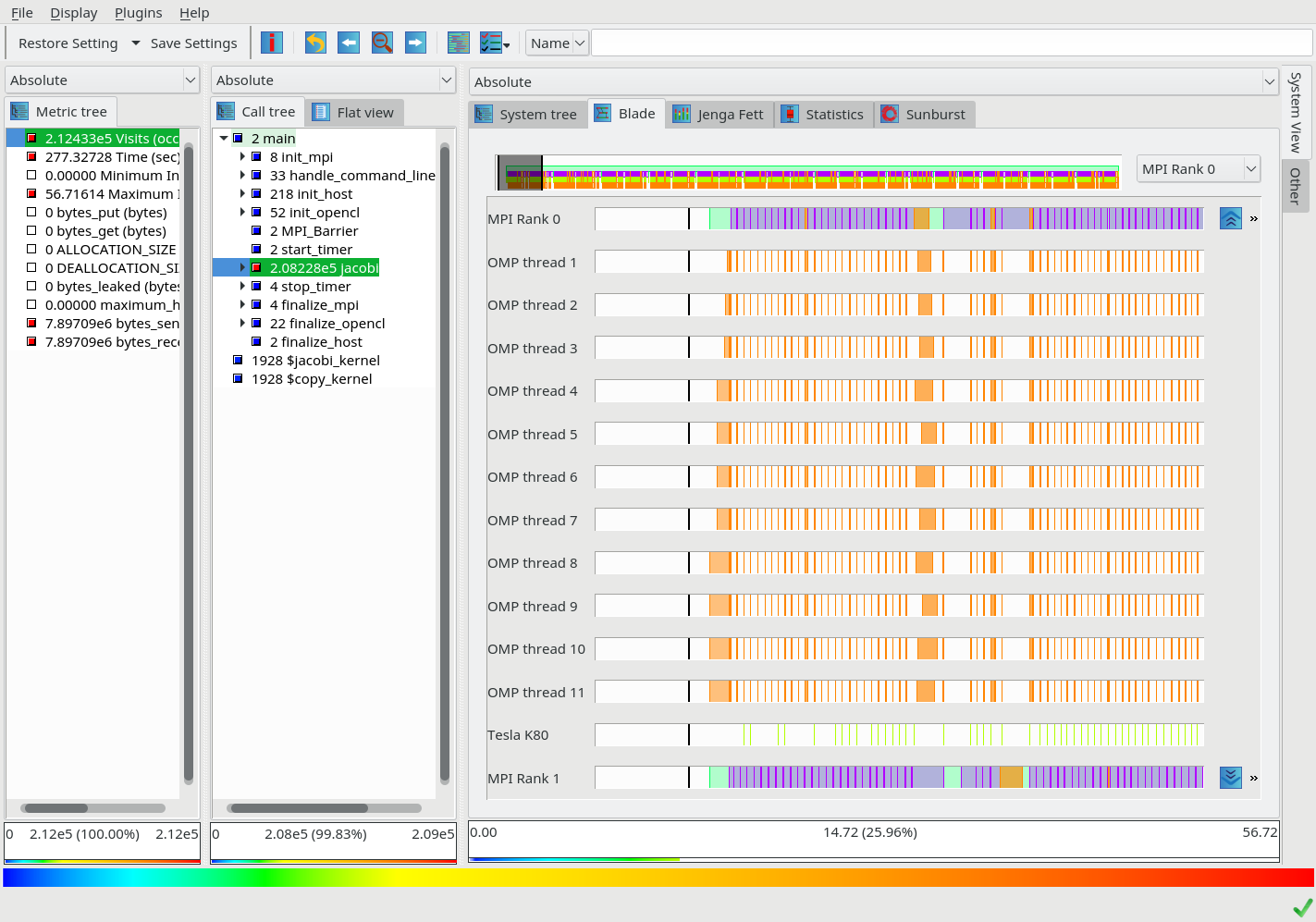Click the Sunburst tab icon
The image size is (1316, 922).
tap(890, 114)
